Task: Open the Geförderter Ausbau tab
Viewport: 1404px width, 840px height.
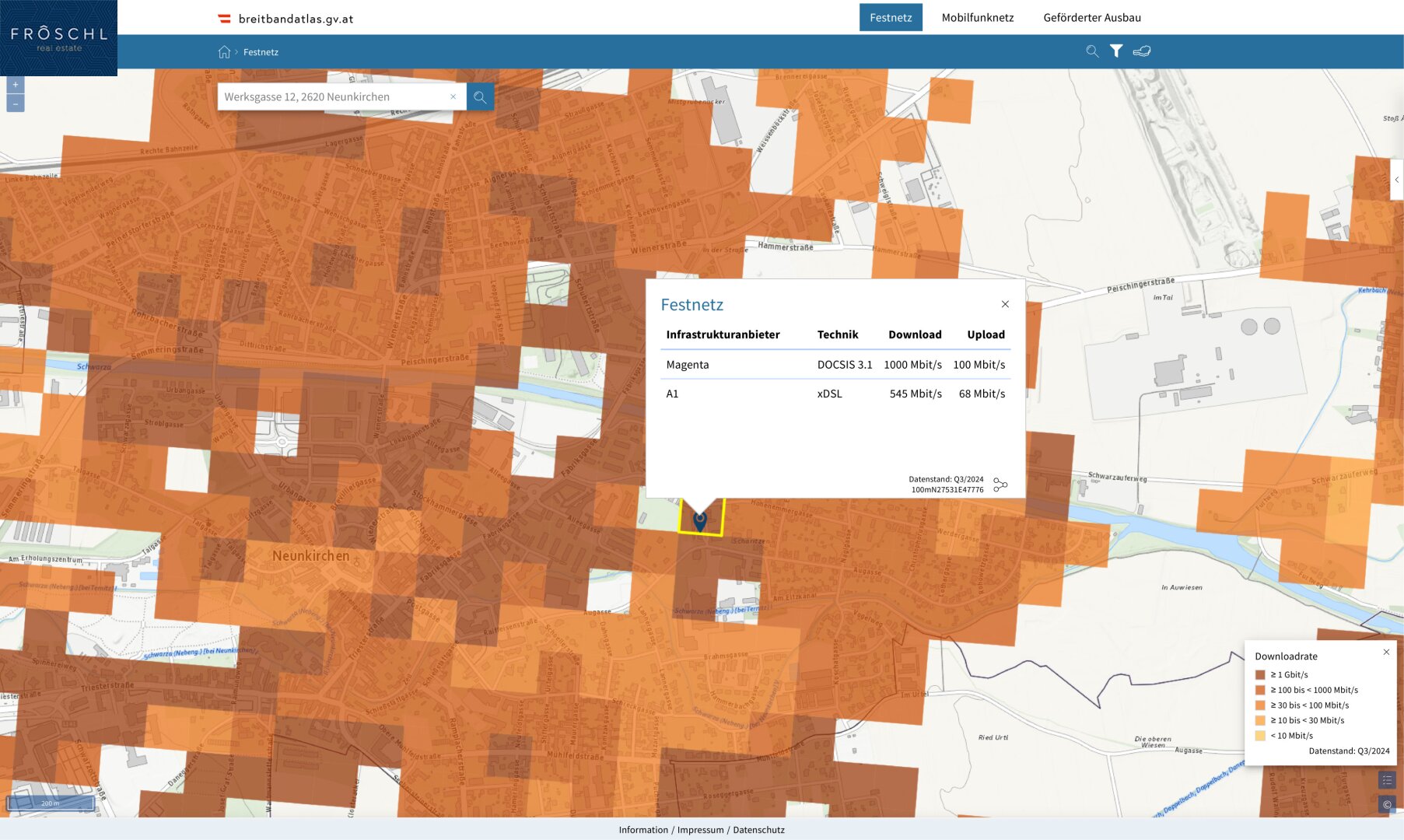Action: 1091,18
